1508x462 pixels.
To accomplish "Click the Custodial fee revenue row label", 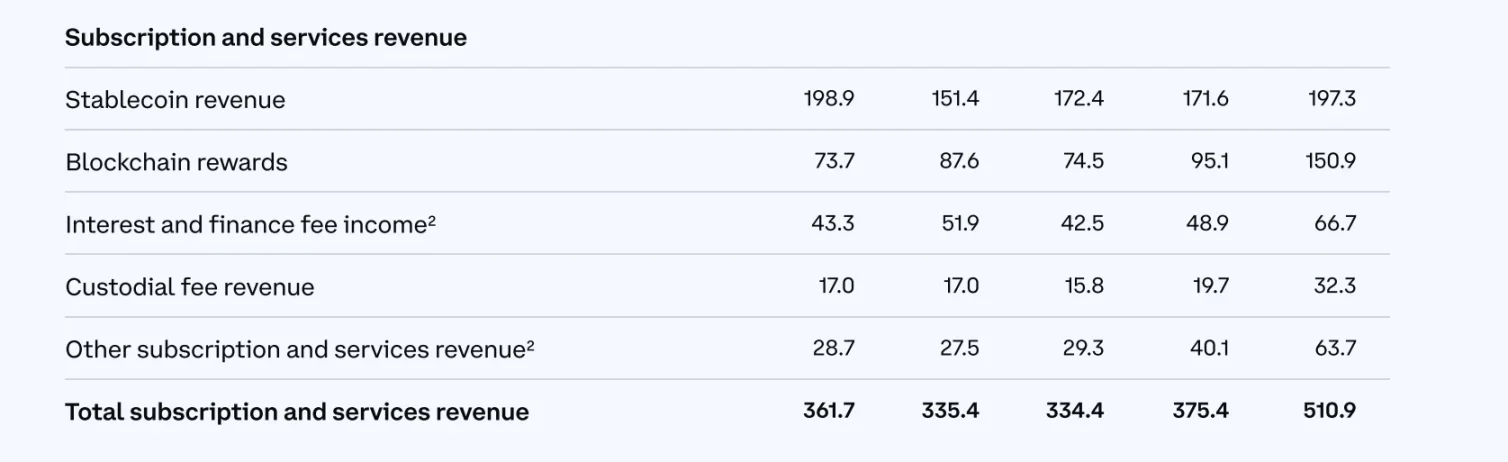I will pos(189,288).
